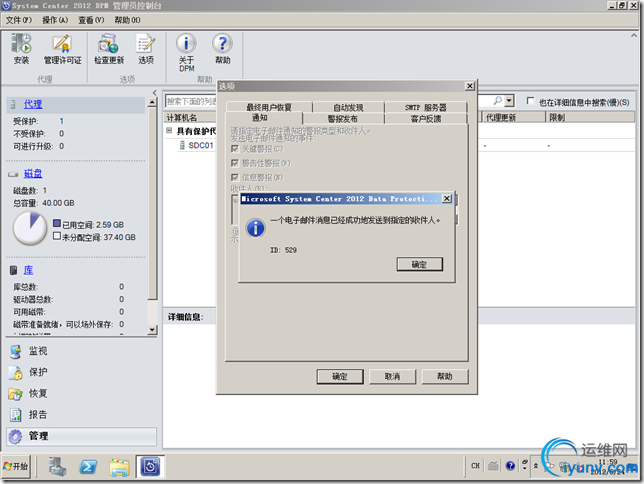Click the DPM console taskbar button
Viewport: 644px width, 484px height.
click(150, 467)
